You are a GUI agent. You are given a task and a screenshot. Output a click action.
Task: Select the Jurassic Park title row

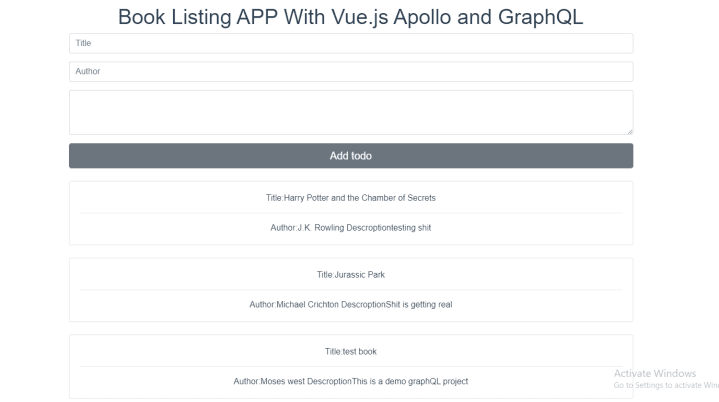click(350, 274)
